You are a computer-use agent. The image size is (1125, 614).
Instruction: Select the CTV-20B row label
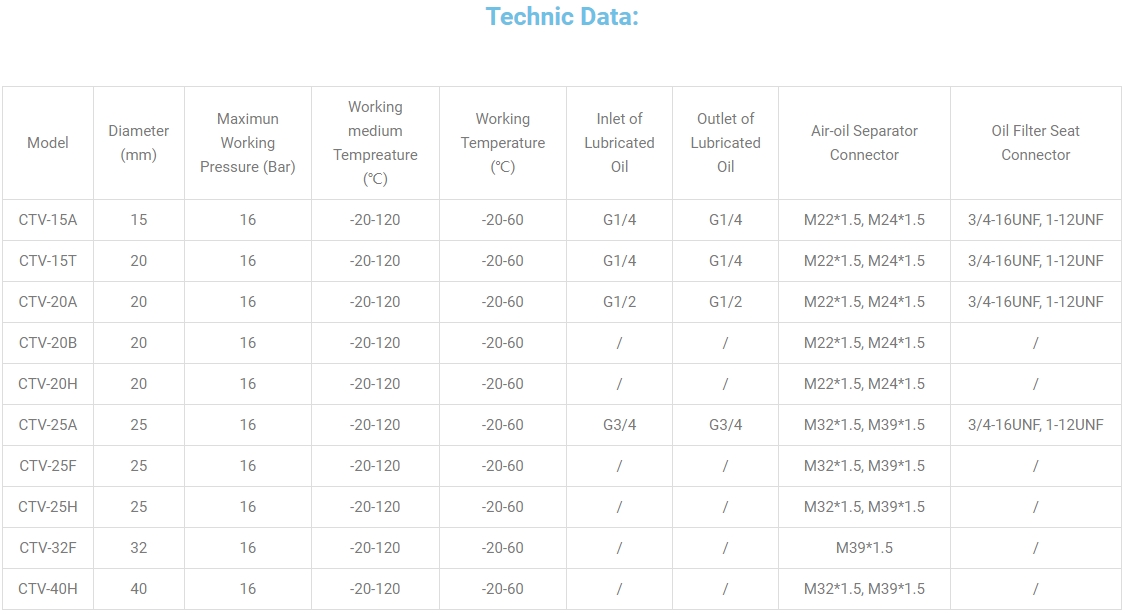[x=48, y=343]
